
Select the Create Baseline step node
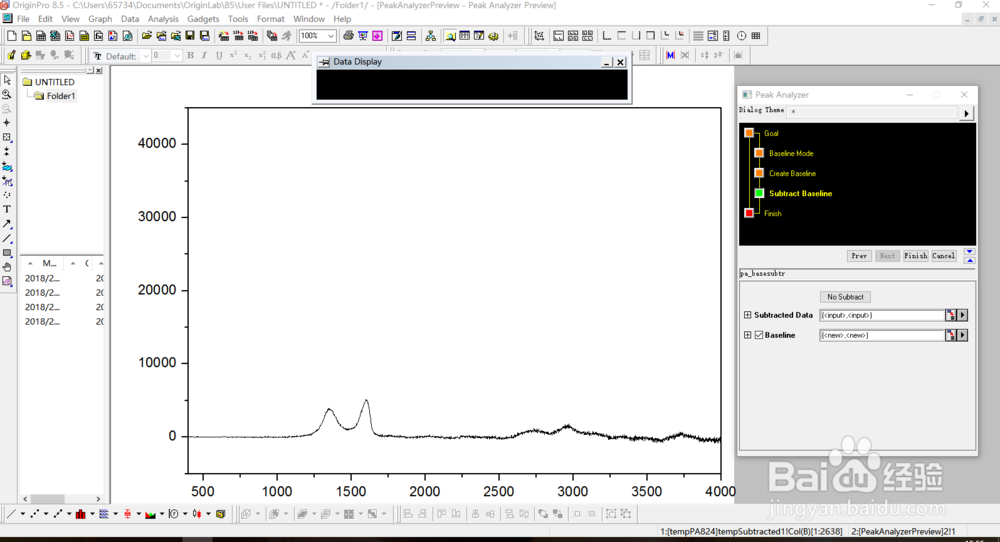759,173
